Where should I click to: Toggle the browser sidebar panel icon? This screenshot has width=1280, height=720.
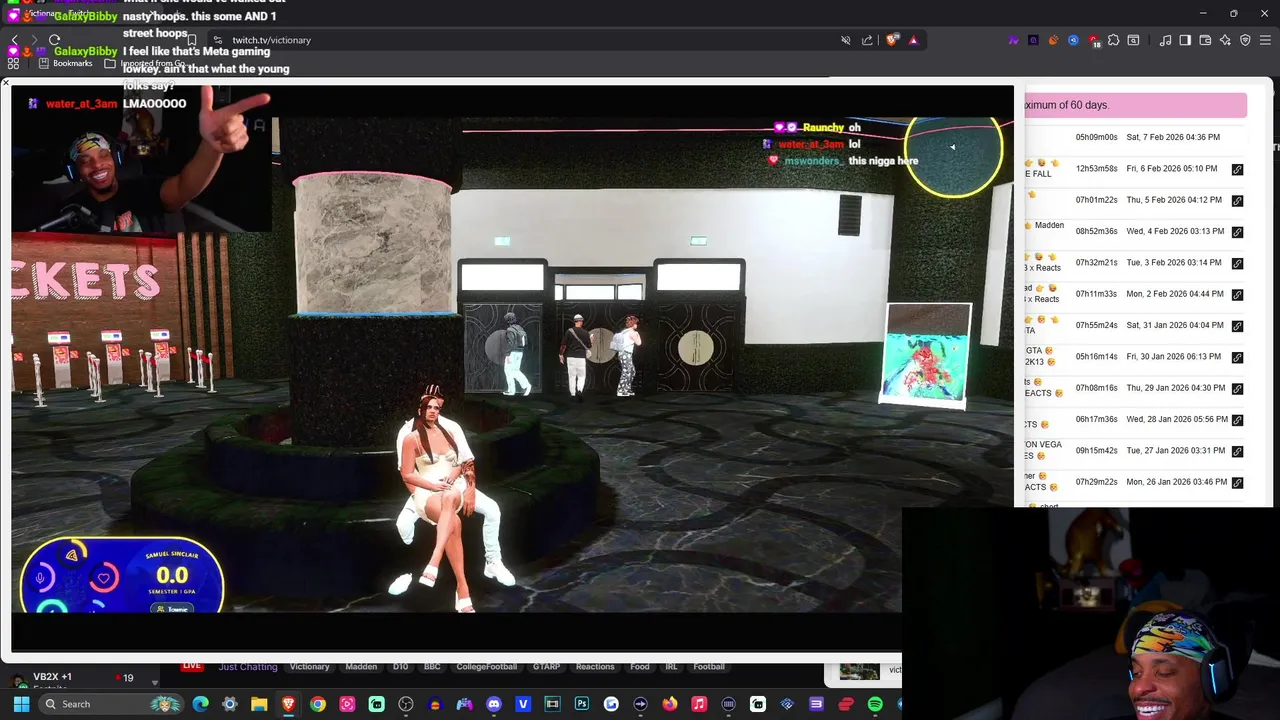click(x=1185, y=40)
